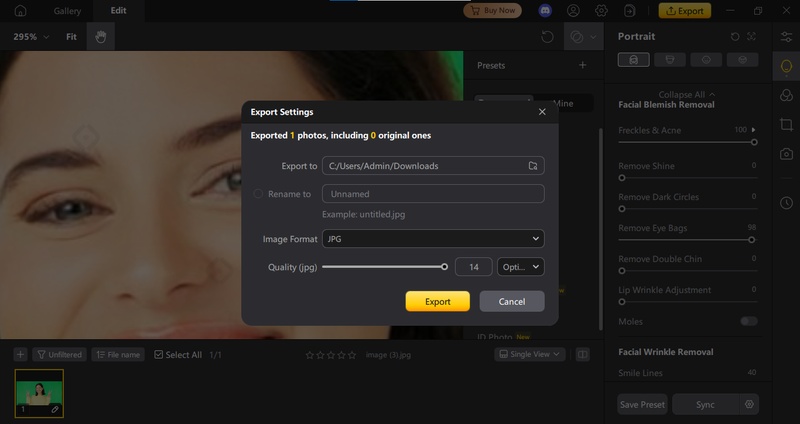
Task: Open the Image Format JPG dropdown
Action: pos(433,239)
